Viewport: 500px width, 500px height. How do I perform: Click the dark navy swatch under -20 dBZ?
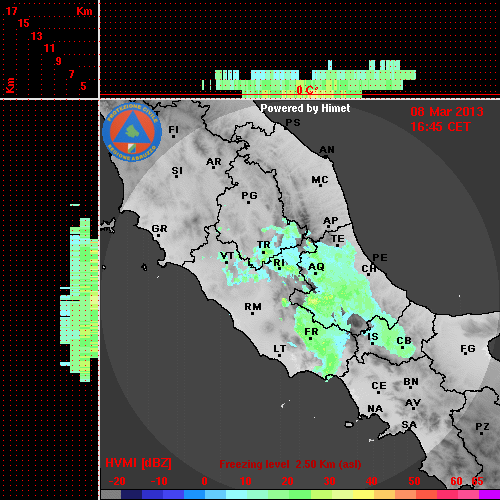tap(131, 494)
